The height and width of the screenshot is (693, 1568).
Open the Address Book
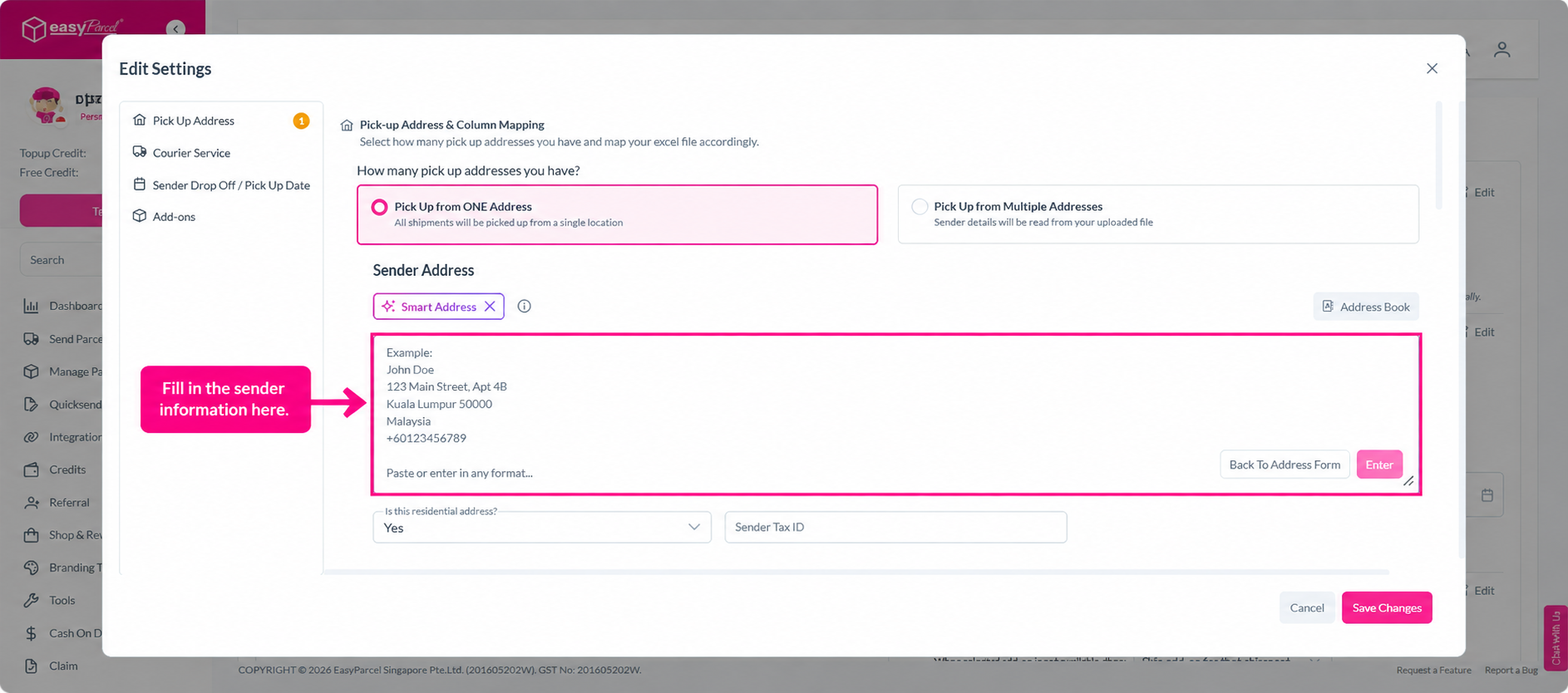[1366, 307]
